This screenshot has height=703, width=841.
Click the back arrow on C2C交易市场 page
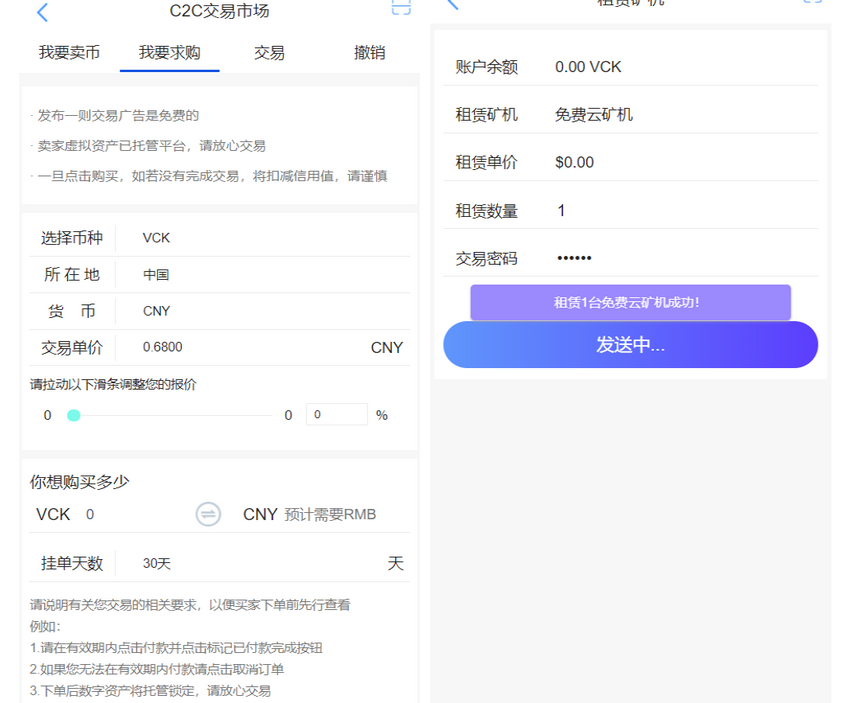point(41,12)
